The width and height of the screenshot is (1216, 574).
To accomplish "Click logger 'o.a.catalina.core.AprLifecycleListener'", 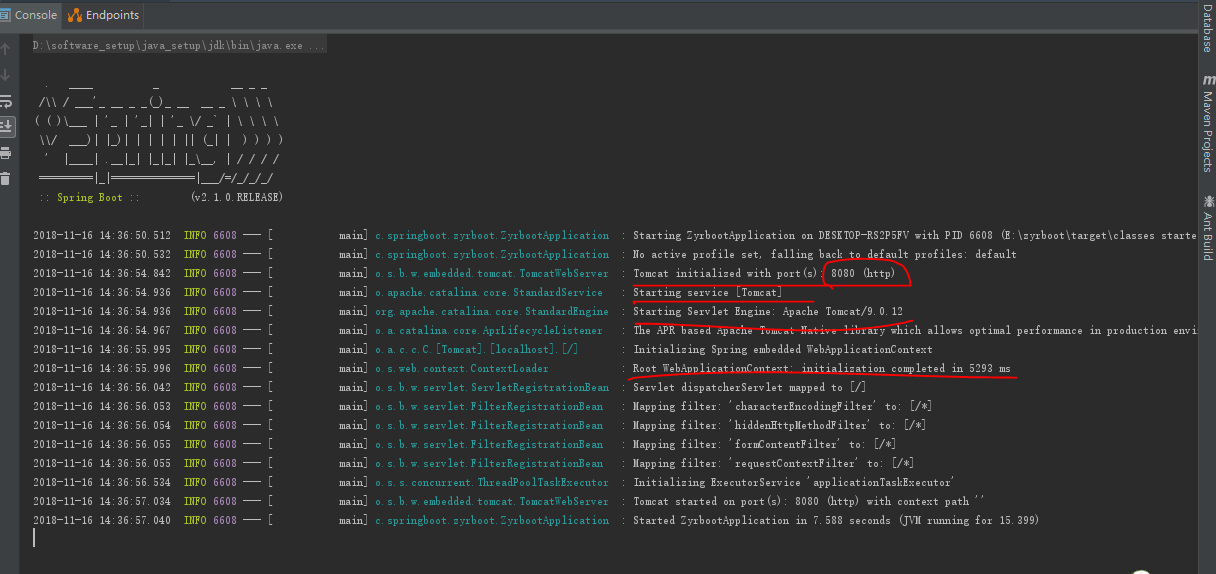I will coord(489,331).
